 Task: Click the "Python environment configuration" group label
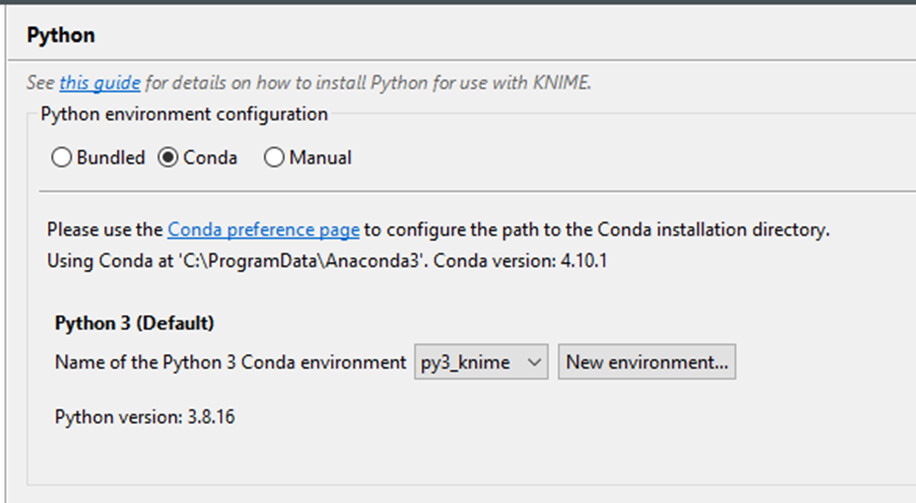184,114
